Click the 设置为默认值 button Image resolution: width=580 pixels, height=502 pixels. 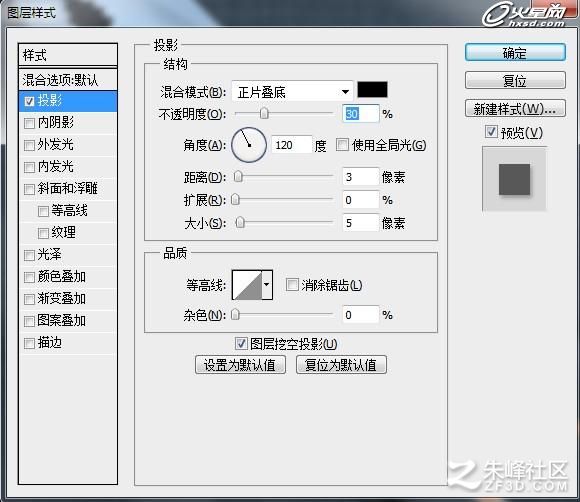pos(240,365)
